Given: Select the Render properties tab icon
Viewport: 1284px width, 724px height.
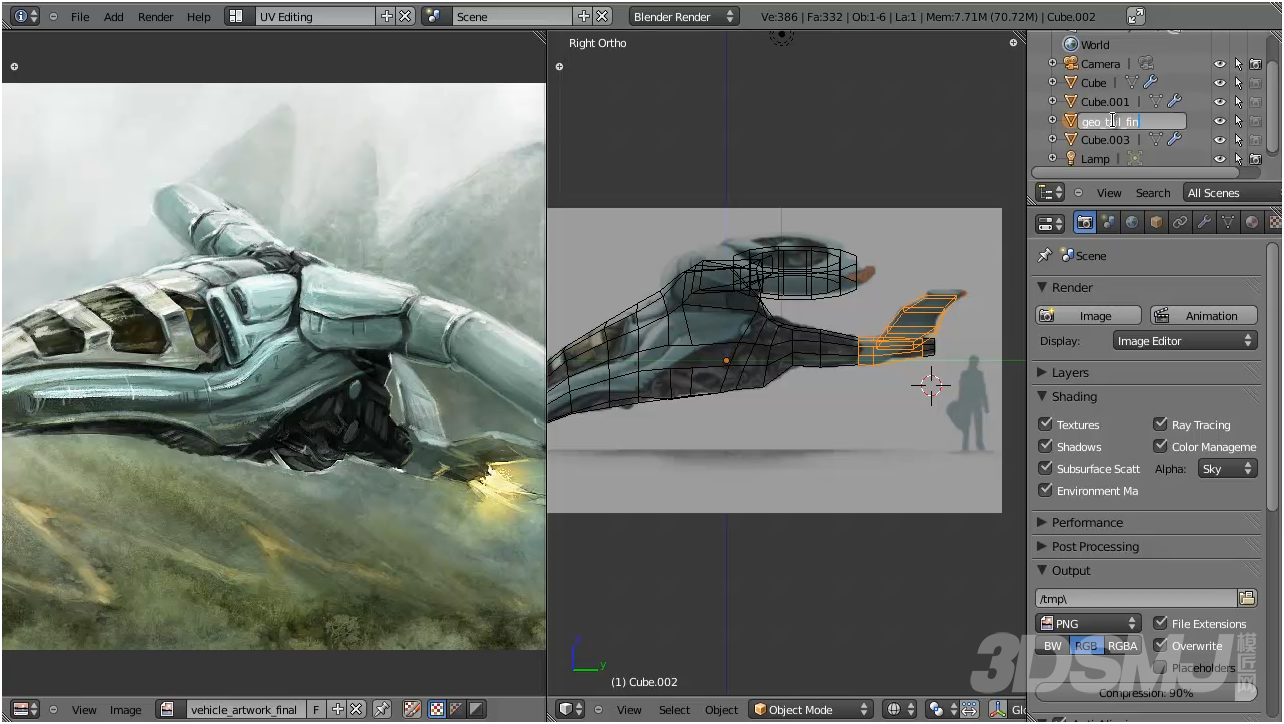Looking at the screenshot, I should point(1084,222).
